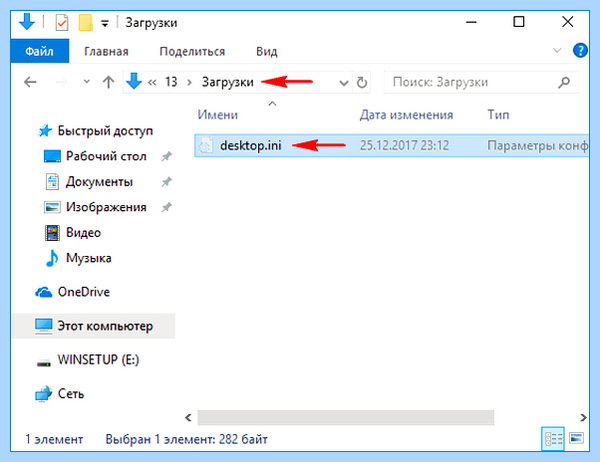Click the address bar download arrow icon
Image resolution: width=600 pixels, height=462 pixels.
click(134, 82)
